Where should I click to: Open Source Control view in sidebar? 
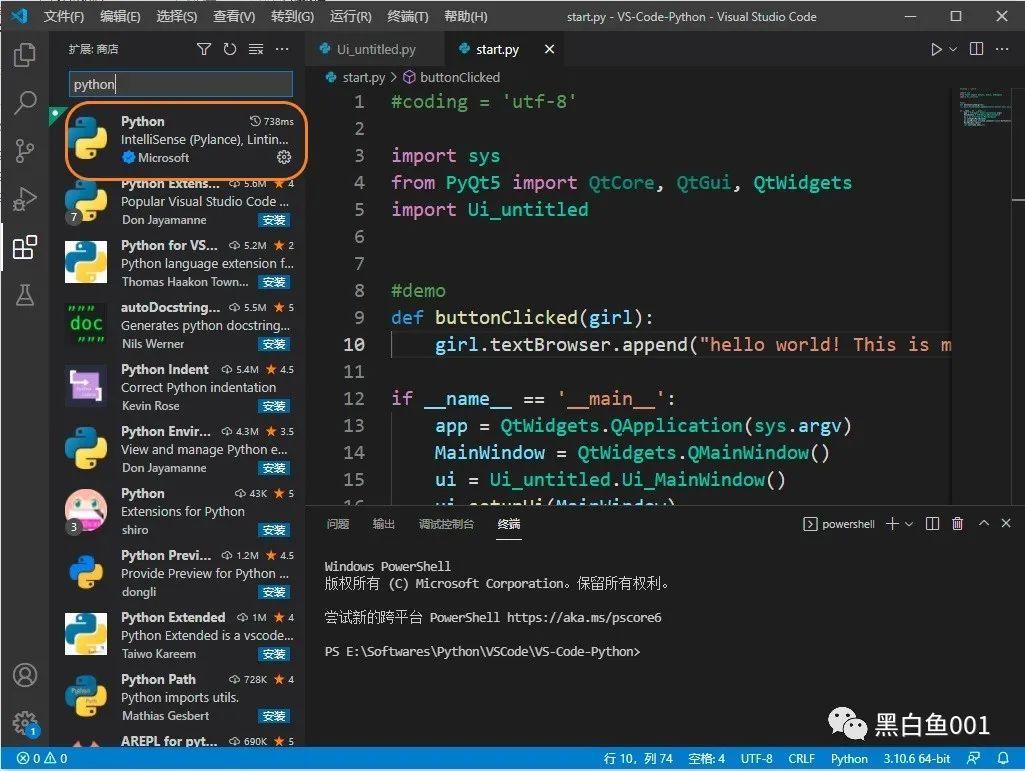(24, 151)
